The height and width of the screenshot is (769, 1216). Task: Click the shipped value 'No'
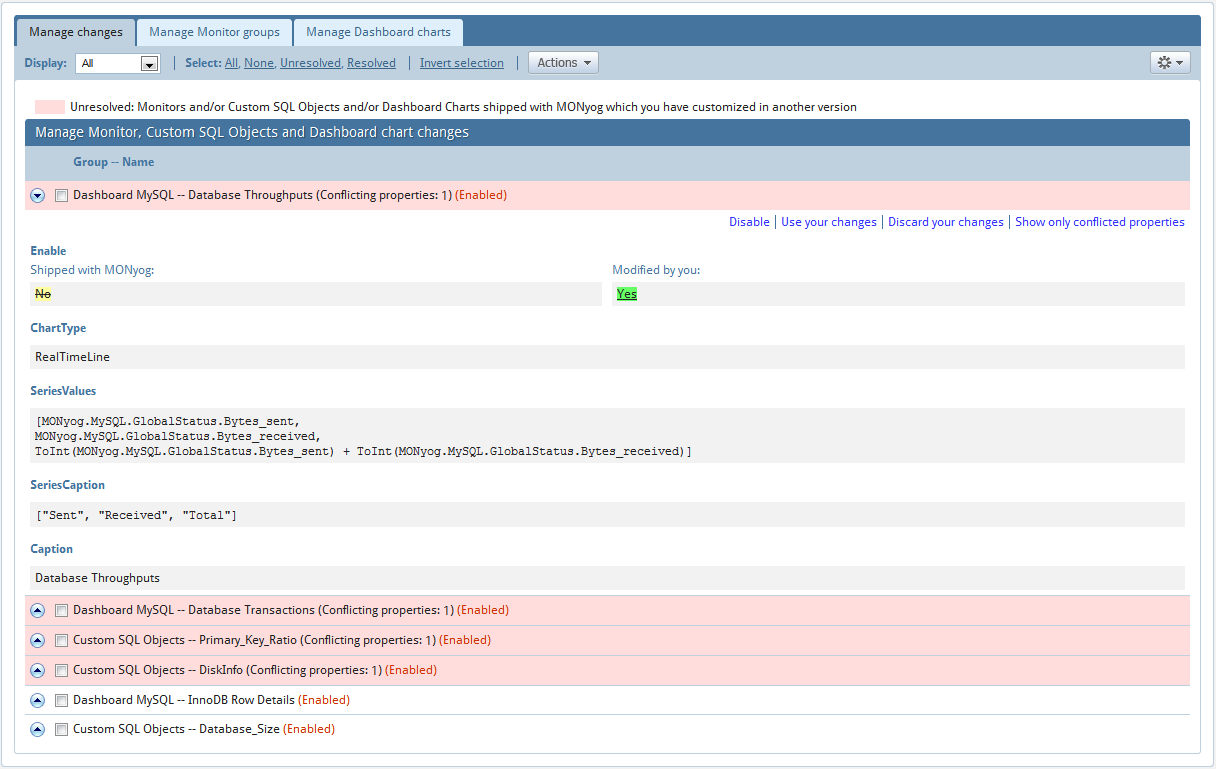[x=43, y=294]
